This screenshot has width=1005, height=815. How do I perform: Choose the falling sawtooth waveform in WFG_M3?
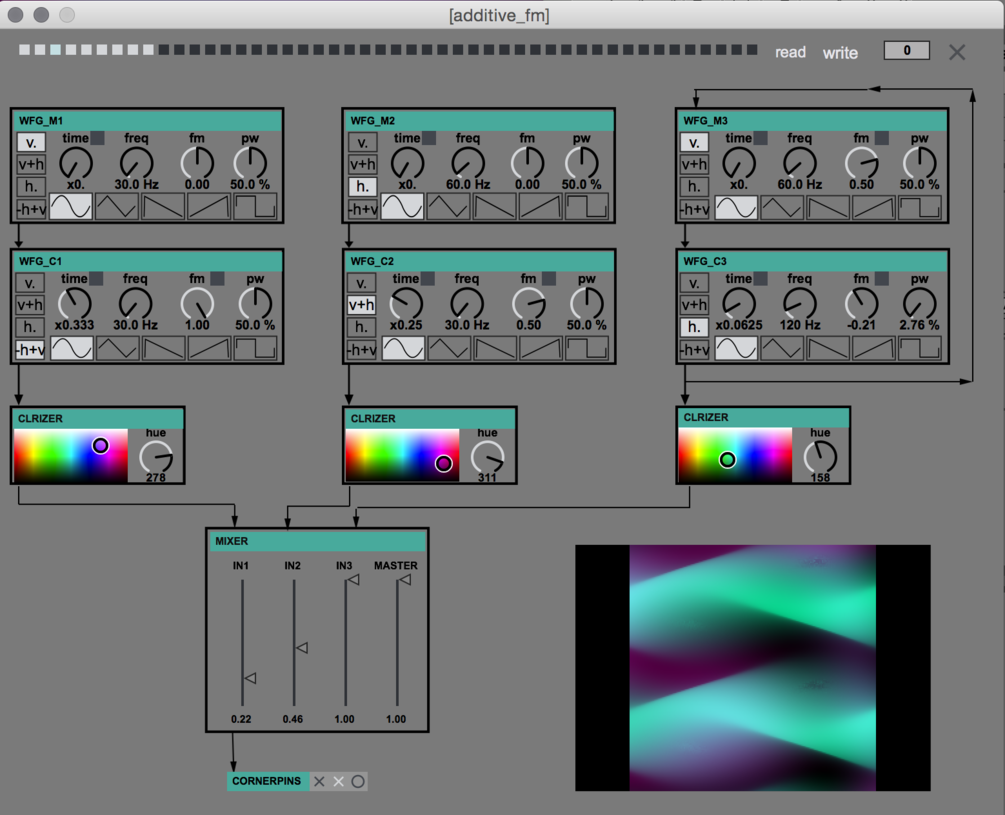pyautogui.click(x=828, y=207)
